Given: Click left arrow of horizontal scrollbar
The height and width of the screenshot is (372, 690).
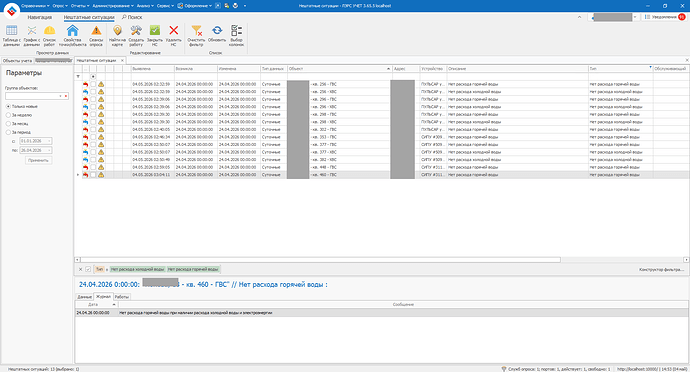Looking at the screenshot, I should pos(77,260).
